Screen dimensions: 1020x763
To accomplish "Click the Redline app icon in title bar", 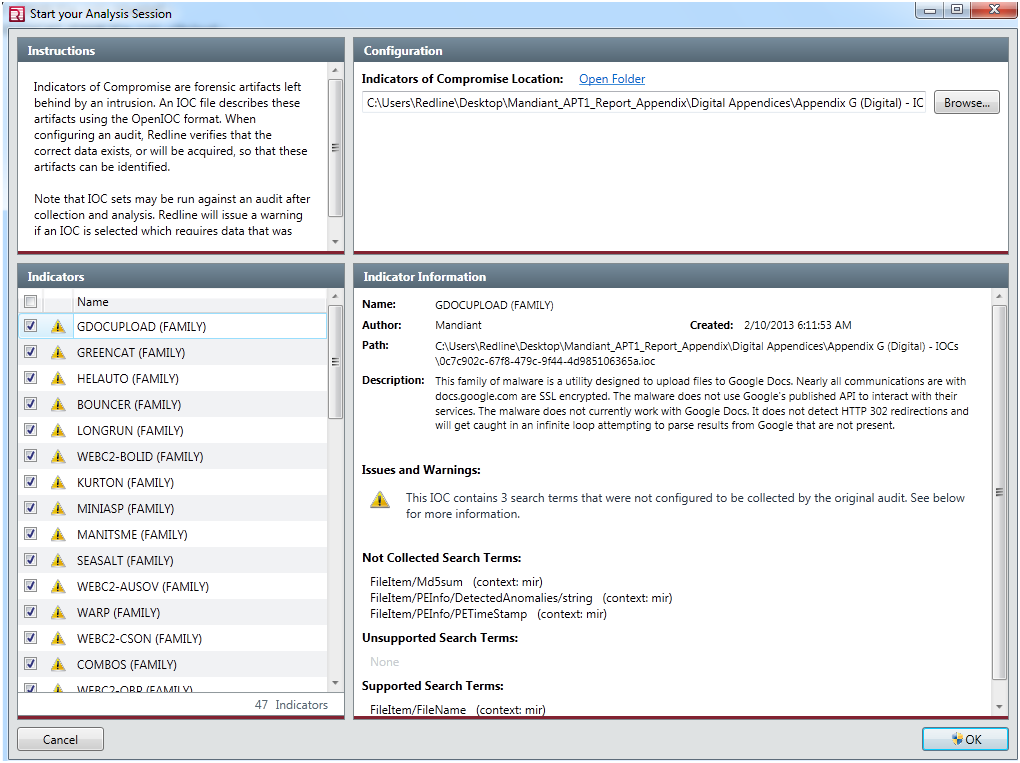I will [16, 14].
